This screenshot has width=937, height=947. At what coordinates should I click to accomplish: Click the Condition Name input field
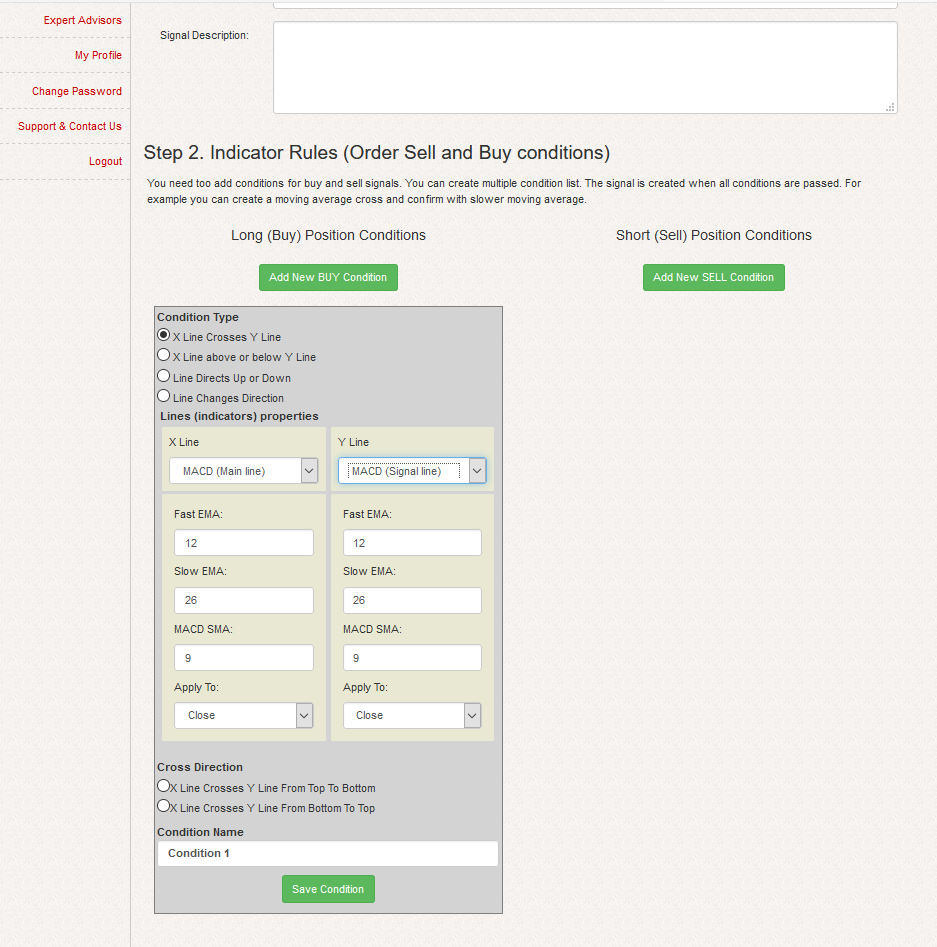pyautogui.click(x=328, y=853)
